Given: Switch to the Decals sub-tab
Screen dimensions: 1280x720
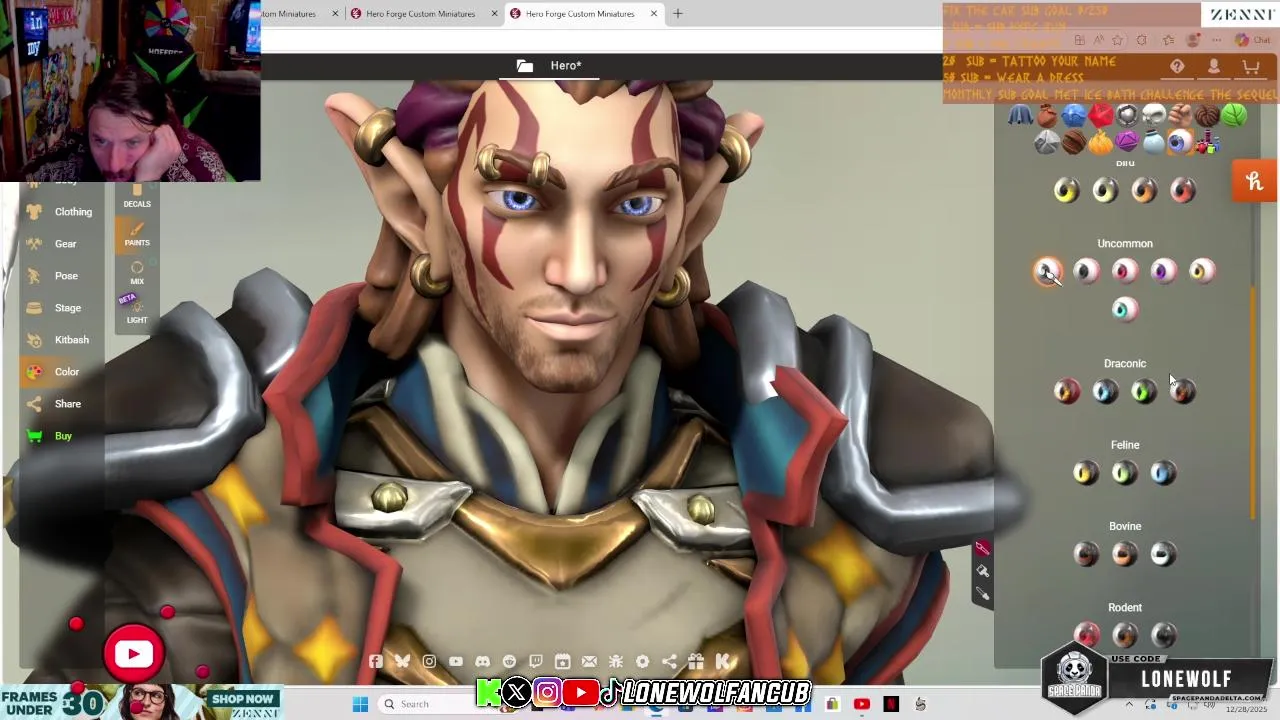Looking at the screenshot, I should 137,197.
